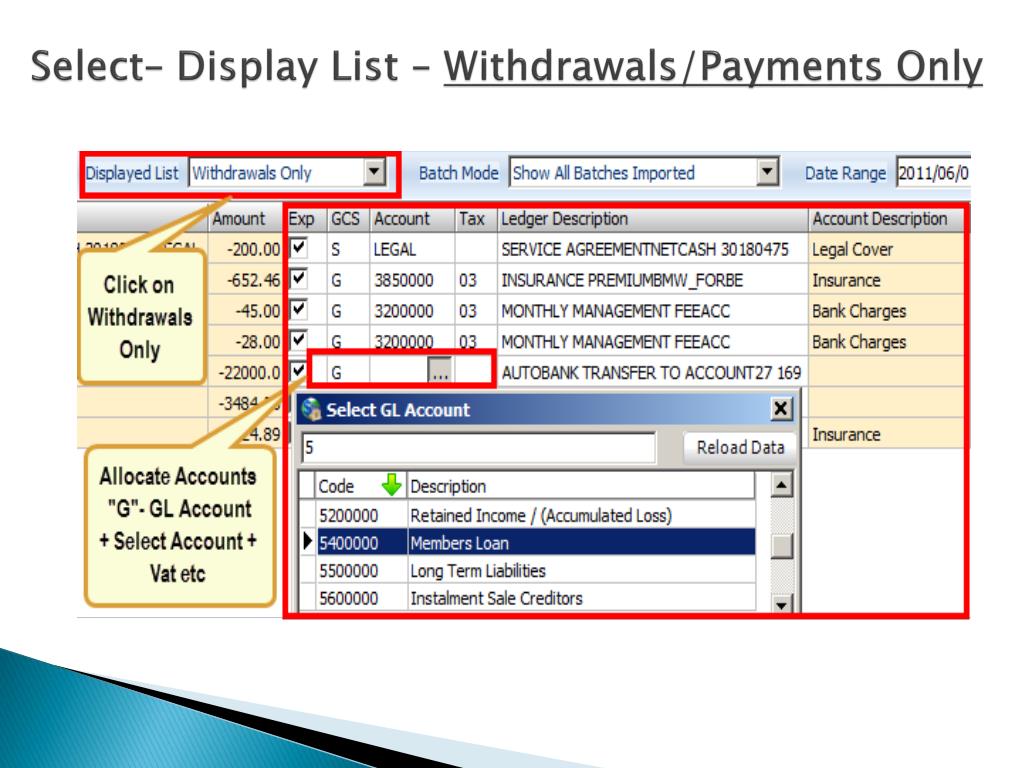
Task: Click the scroll down arrow in GL list
Action: (781, 603)
